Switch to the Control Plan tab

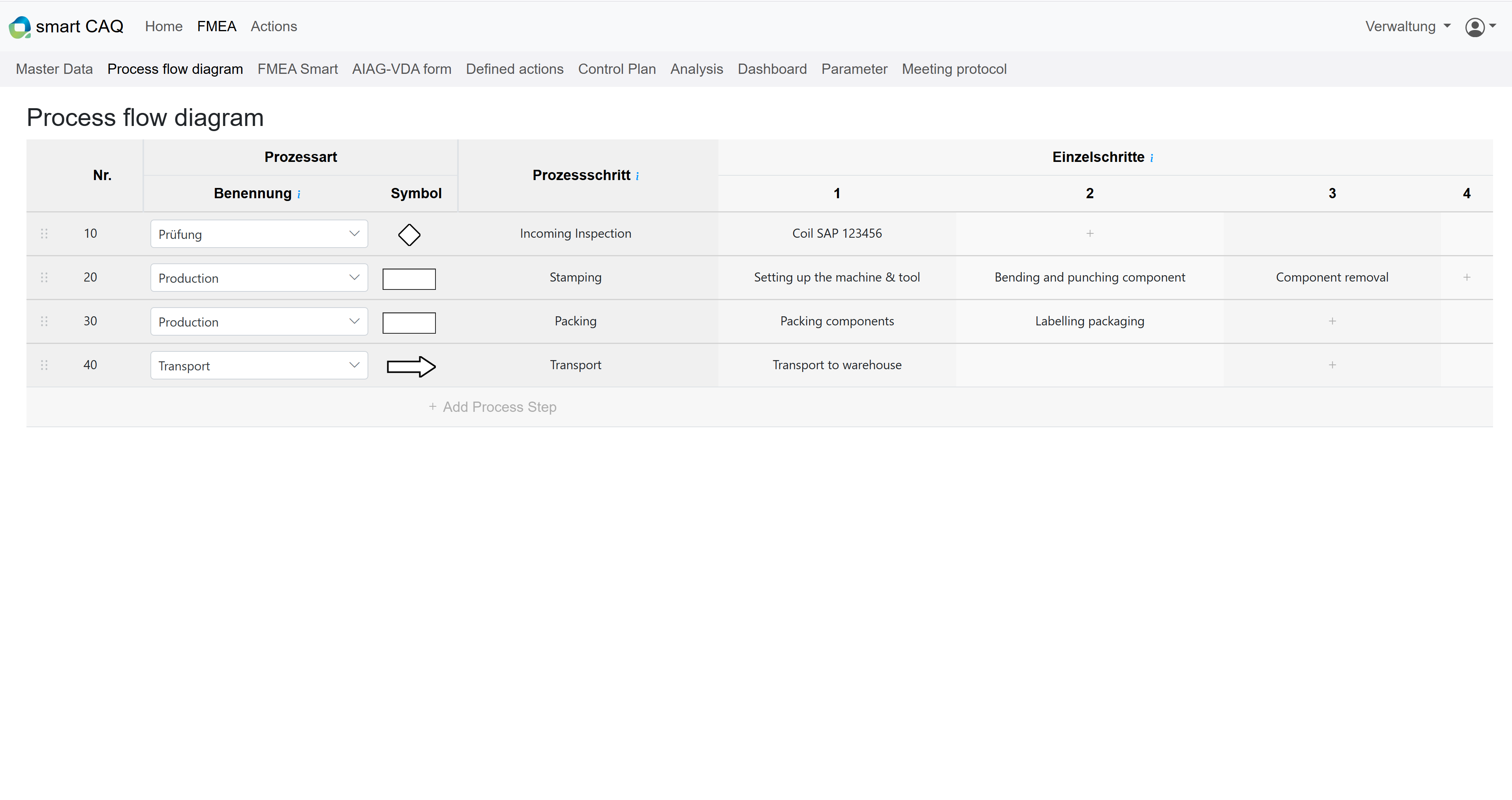click(x=616, y=69)
